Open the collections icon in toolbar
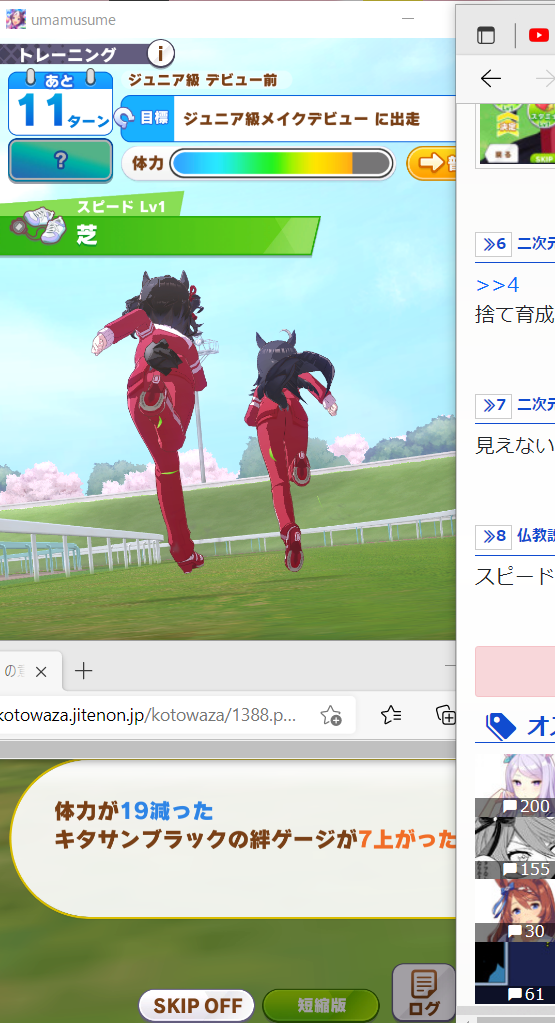555x1023 pixels. coord(446,715)
